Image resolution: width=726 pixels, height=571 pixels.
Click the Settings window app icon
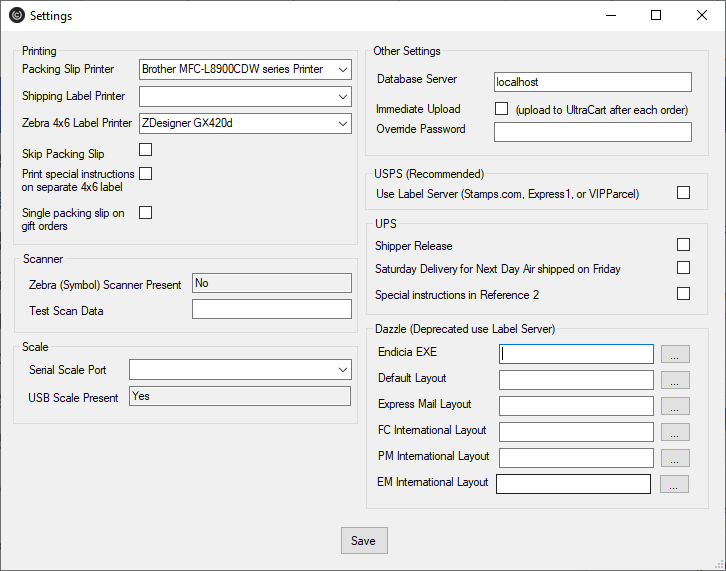click(17, 15)
